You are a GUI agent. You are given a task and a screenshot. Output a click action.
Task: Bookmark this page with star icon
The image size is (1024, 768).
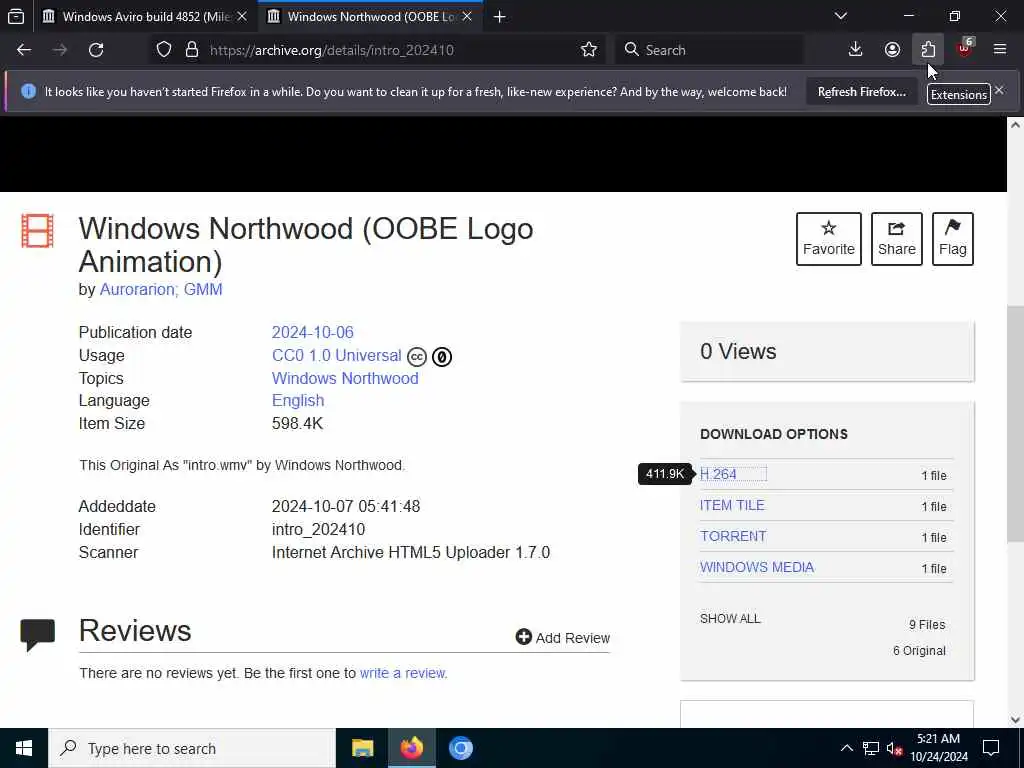pyautogui.click(x=588, y=50)
